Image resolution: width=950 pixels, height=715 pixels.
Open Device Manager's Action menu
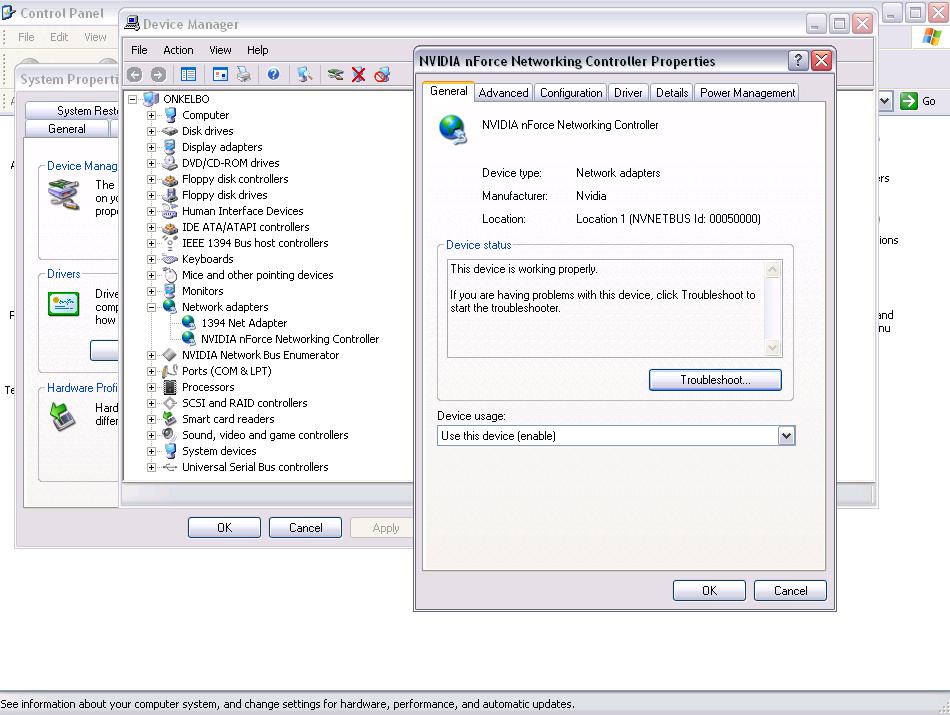(178, 50)
